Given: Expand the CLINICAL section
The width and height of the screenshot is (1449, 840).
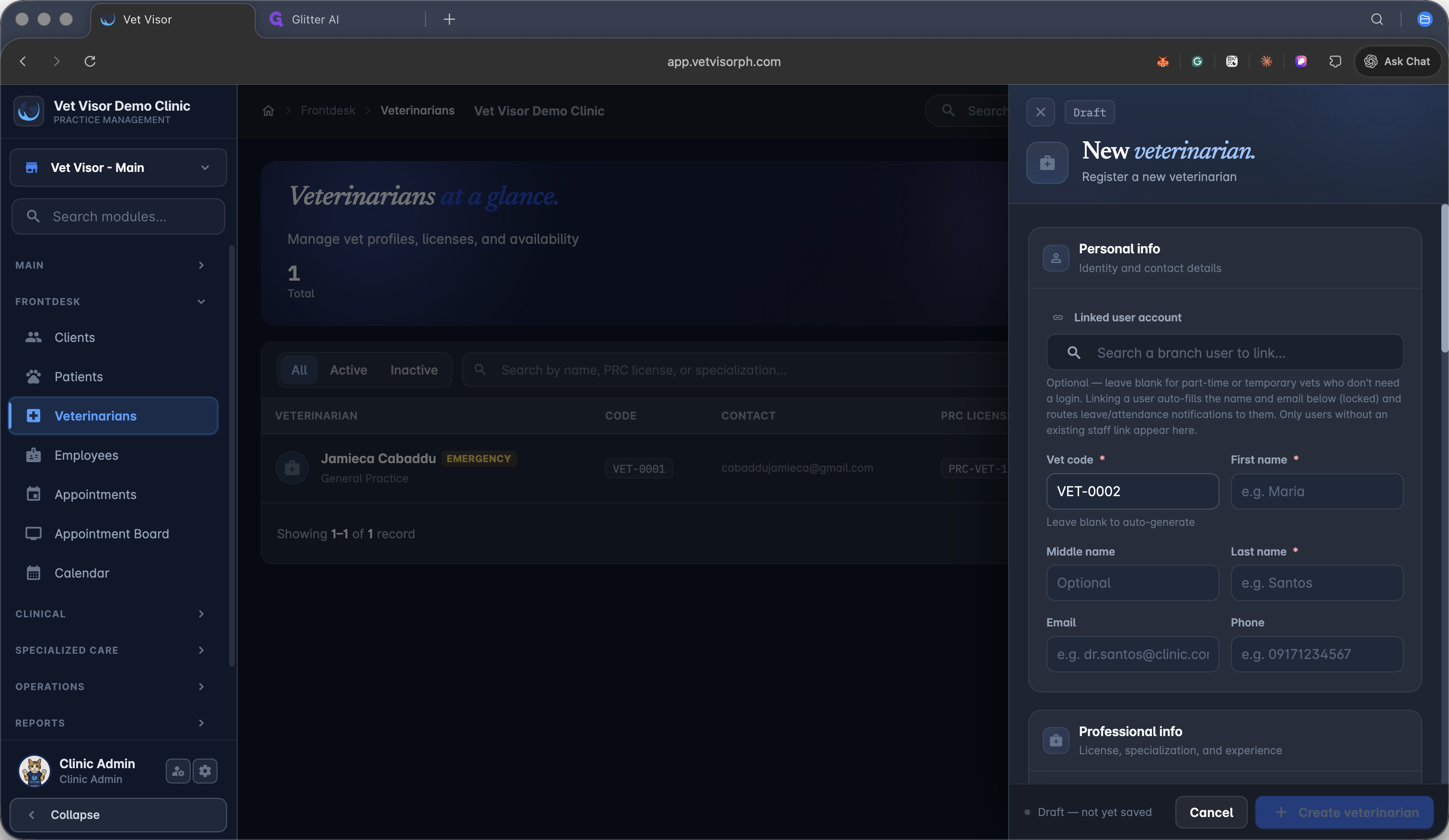Looking at the screenshot, I should tap(110, 613).
